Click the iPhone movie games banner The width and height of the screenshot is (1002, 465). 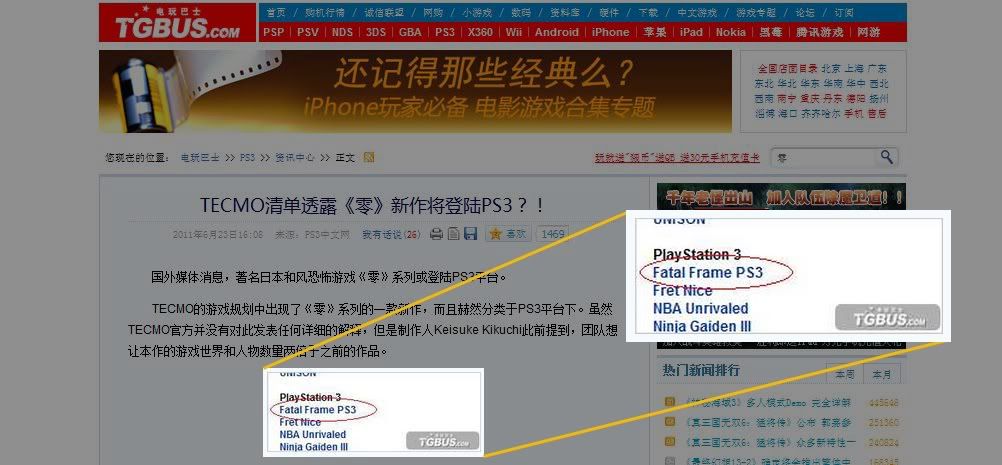415,91
